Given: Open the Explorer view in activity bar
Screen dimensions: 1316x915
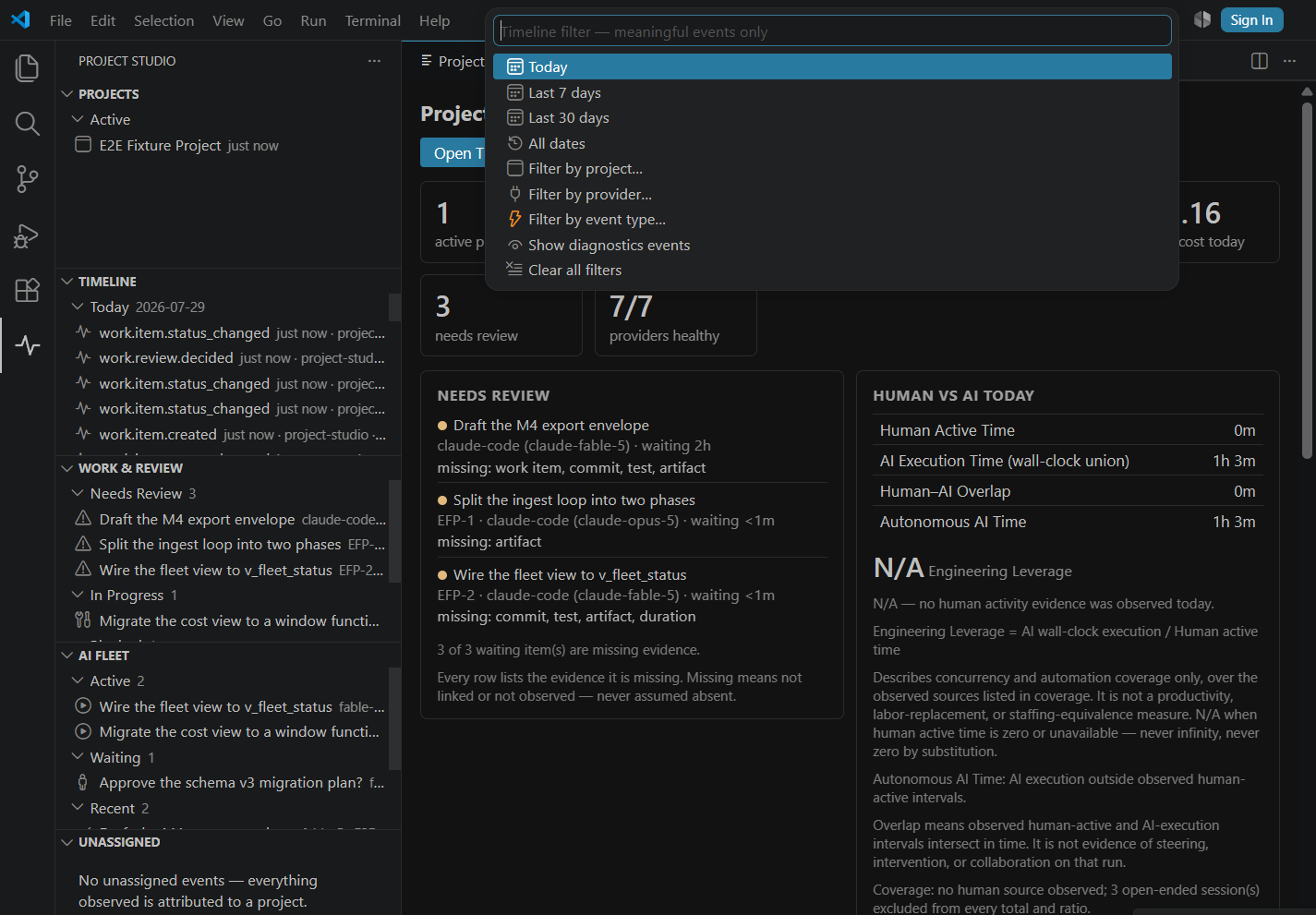Looking at the screenshot, I should click(x=28, y=67).
